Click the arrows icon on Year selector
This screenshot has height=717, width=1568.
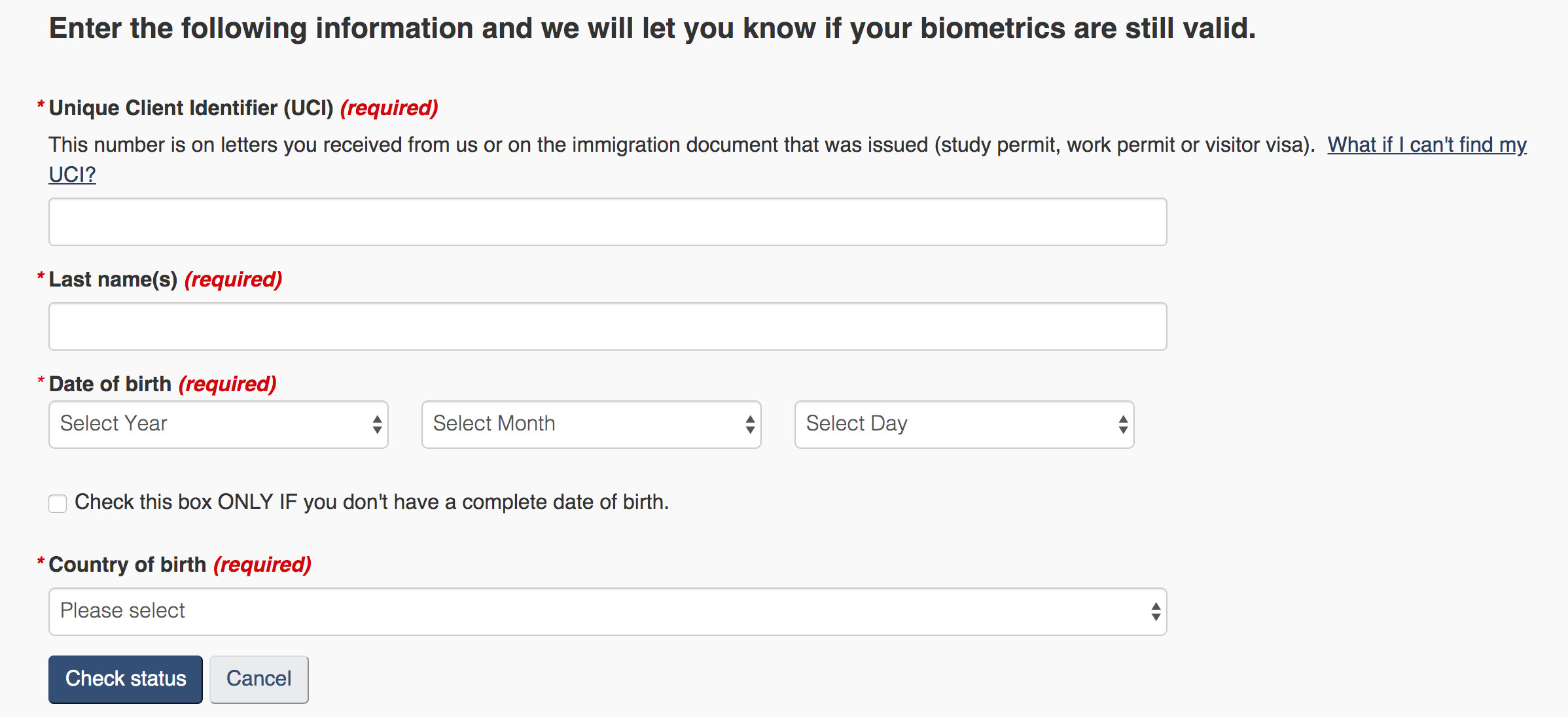click(377, 425)
